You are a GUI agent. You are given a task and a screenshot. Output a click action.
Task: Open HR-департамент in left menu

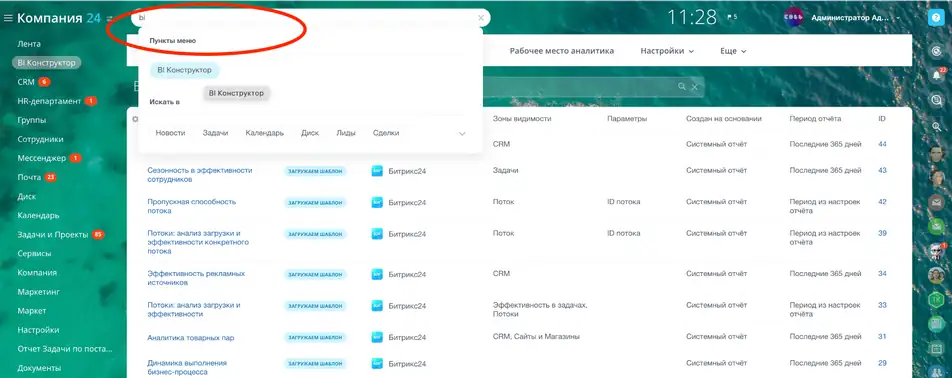[49, 101]
